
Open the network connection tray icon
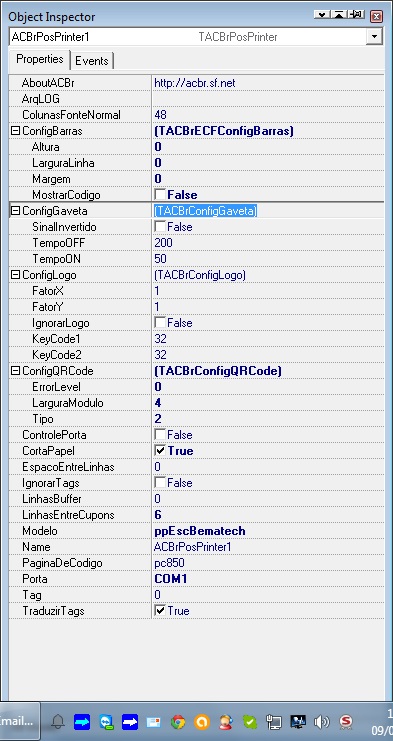click(x=274, y=722)
